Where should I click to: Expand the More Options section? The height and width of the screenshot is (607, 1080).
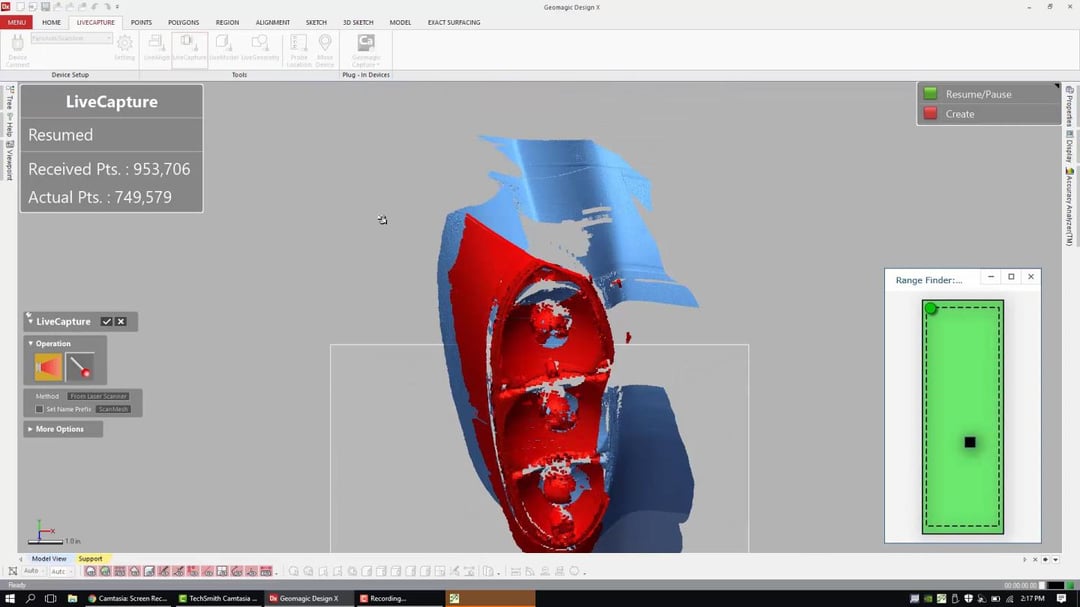[60, 429]
